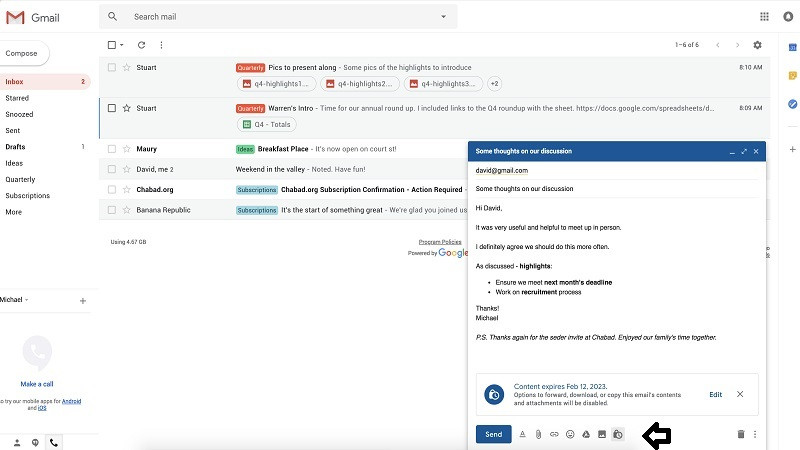Send the email to David
The width and height of the screenshot is (800, 450).
click(x=493, y=434)
